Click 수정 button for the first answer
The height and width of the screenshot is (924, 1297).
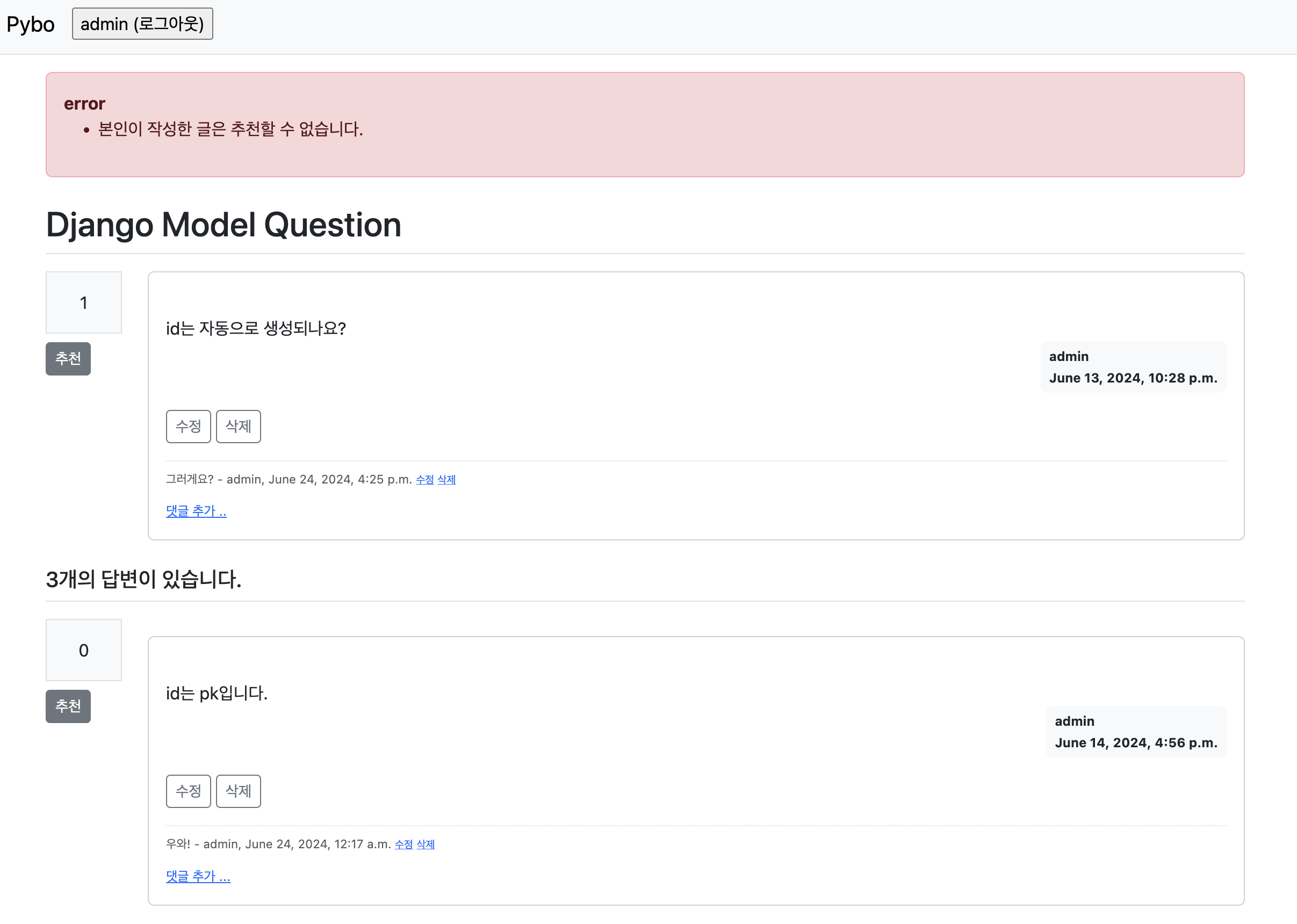pyautogui.click(x=188, y=791)
